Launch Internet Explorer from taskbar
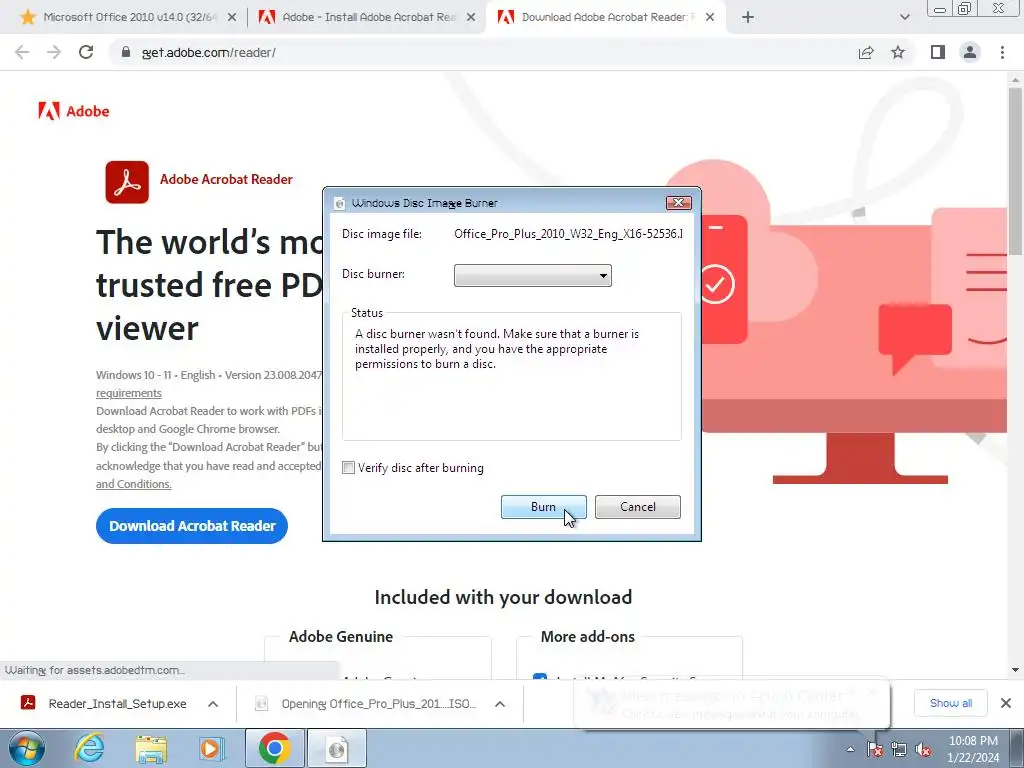This screenshot has width=1024, height=768. coord(89,748)
